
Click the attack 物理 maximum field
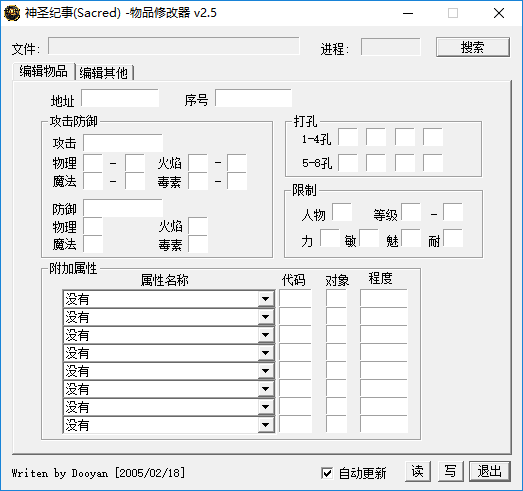pyautogui.click(x=135, y=163)
